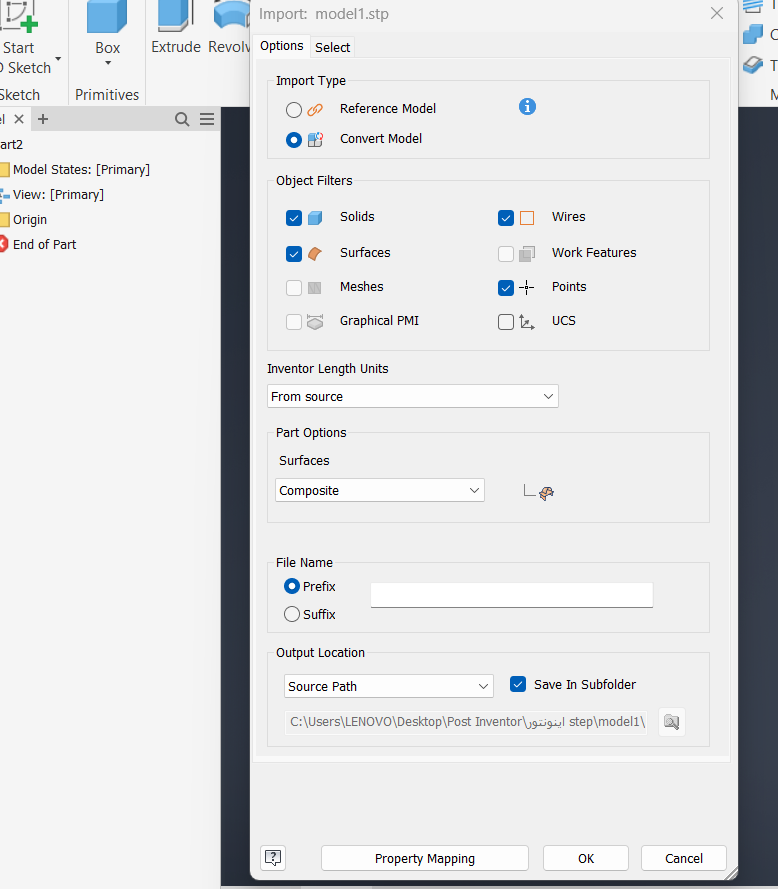Close the model browser tab

(x=19, y=119)
